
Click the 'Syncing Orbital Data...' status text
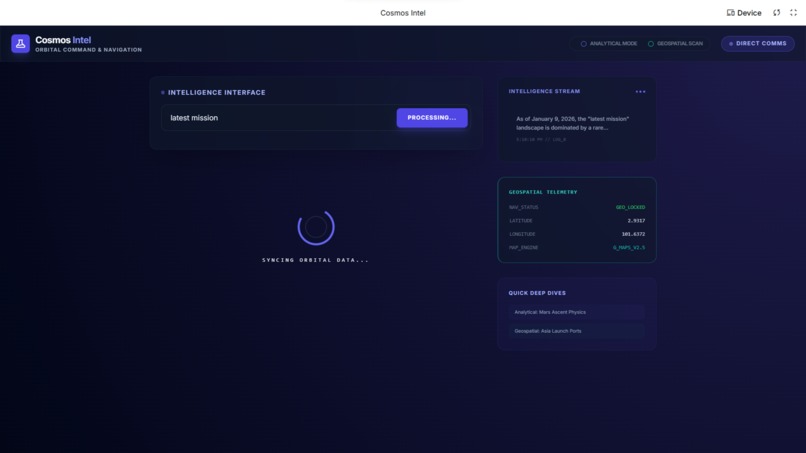tap(316, 260)
